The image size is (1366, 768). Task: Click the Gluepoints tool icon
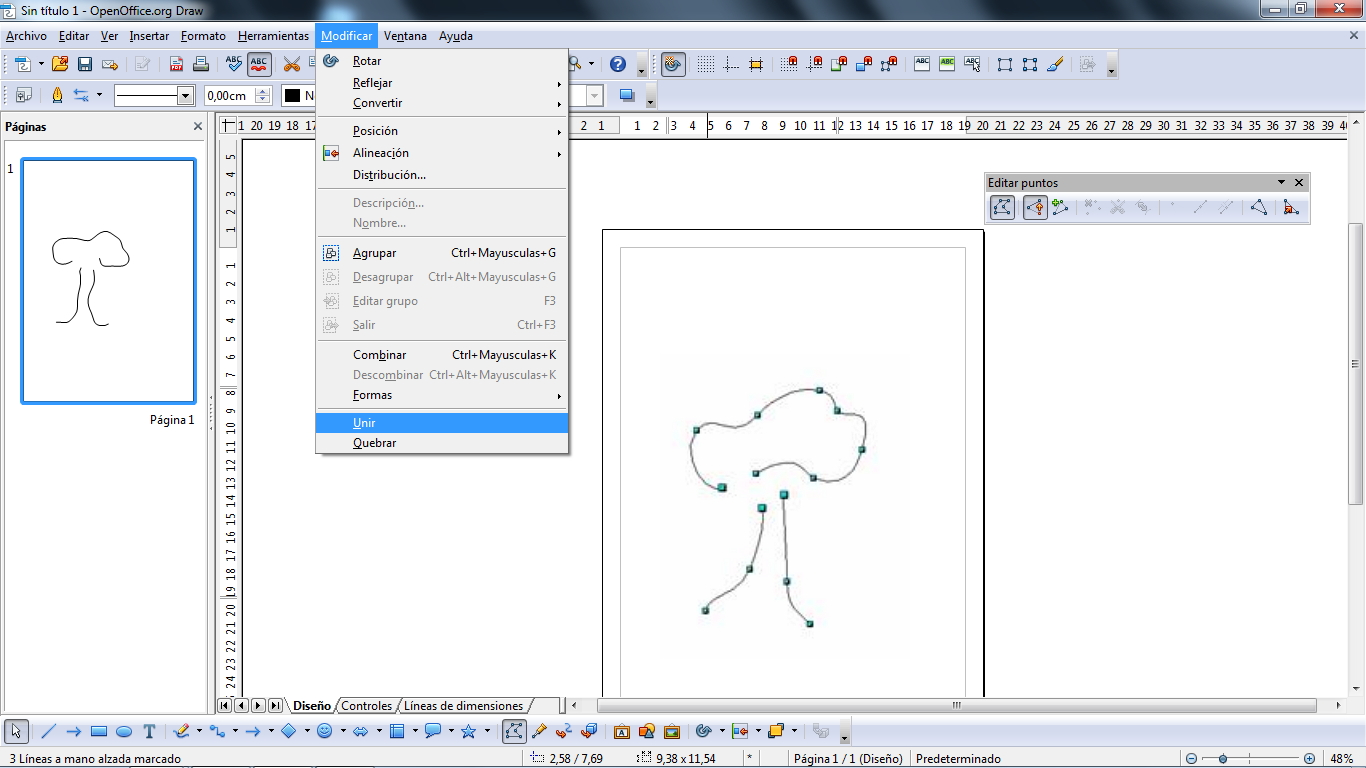coord(539,731)
